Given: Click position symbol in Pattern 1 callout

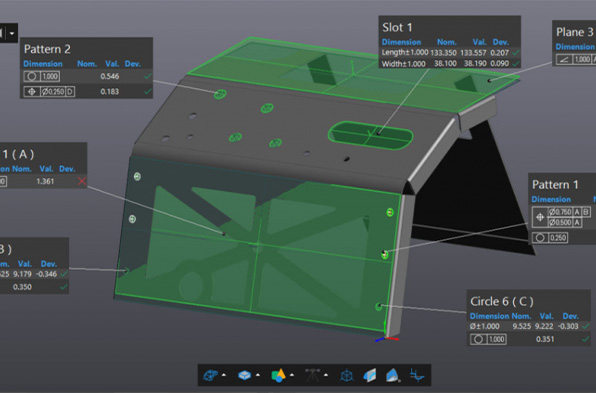Looking at the screenshot, I should coord(540,217).
